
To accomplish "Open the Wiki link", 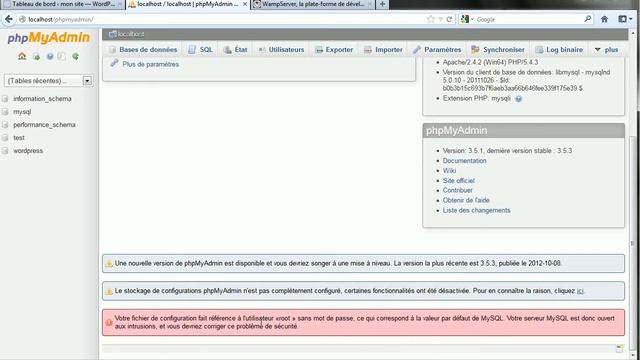I will click(x=449, y=171).
